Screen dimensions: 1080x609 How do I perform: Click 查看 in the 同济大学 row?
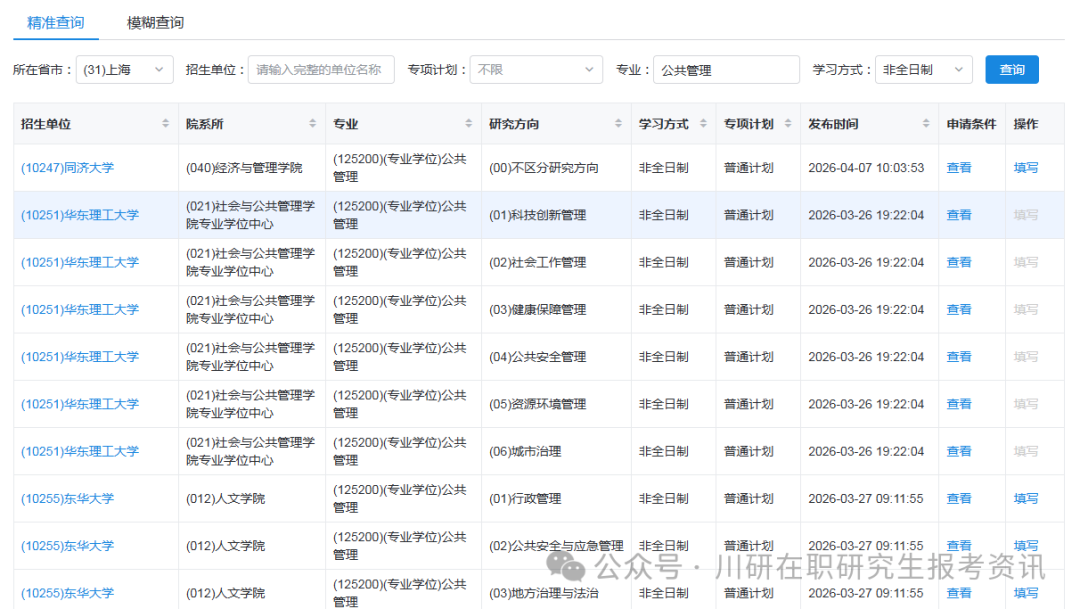pyautogui.click(x=958, y=167)
